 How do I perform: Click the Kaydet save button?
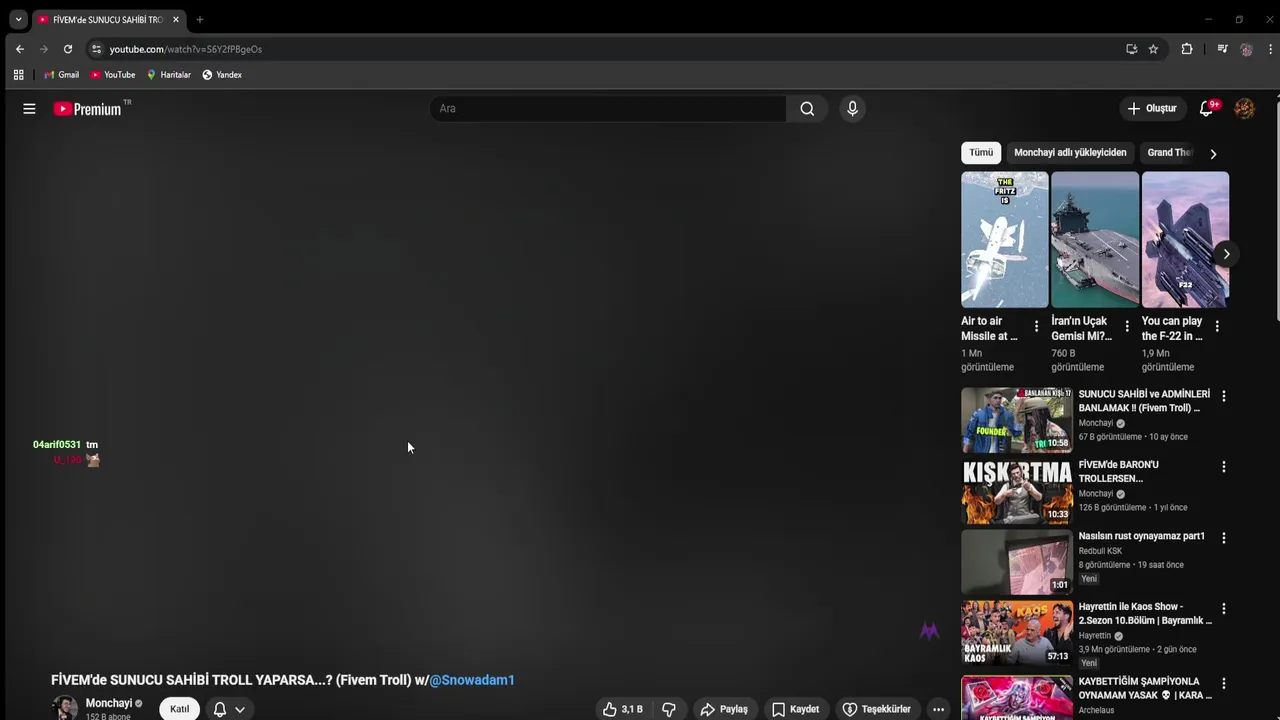[796, 709]
